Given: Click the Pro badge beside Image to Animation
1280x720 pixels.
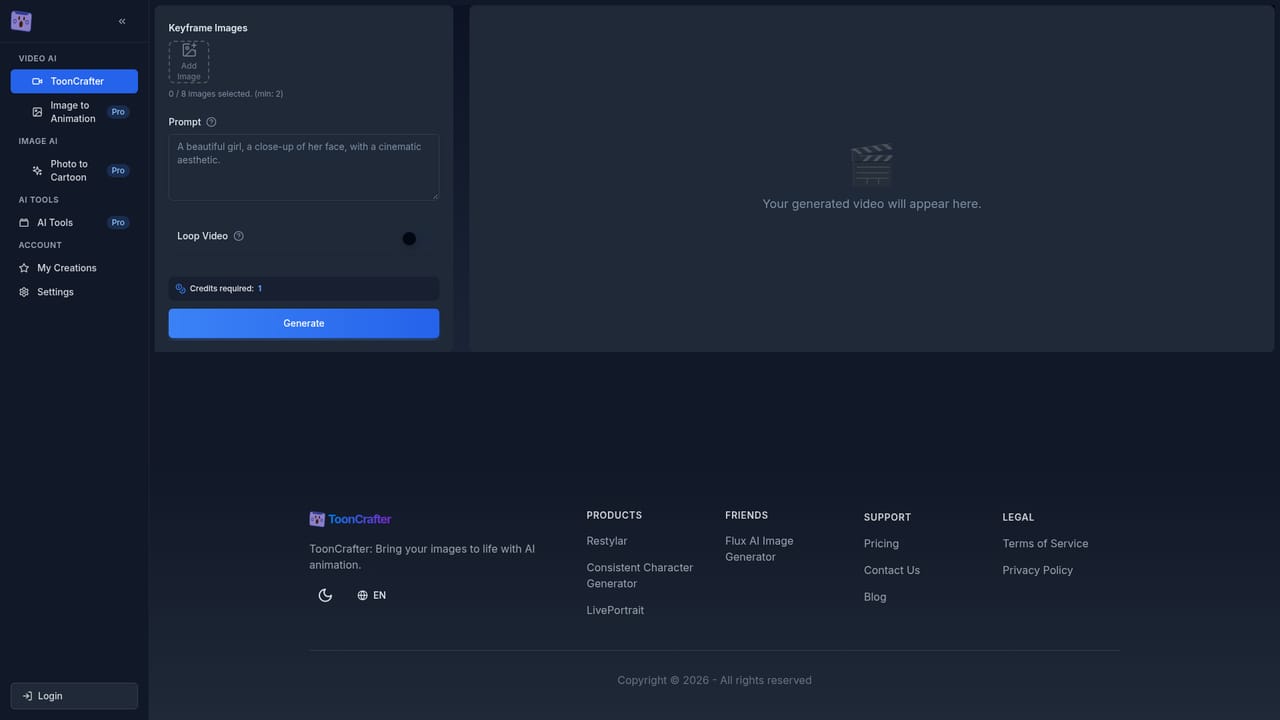Looking at the screenshot, I should point(118,112).
